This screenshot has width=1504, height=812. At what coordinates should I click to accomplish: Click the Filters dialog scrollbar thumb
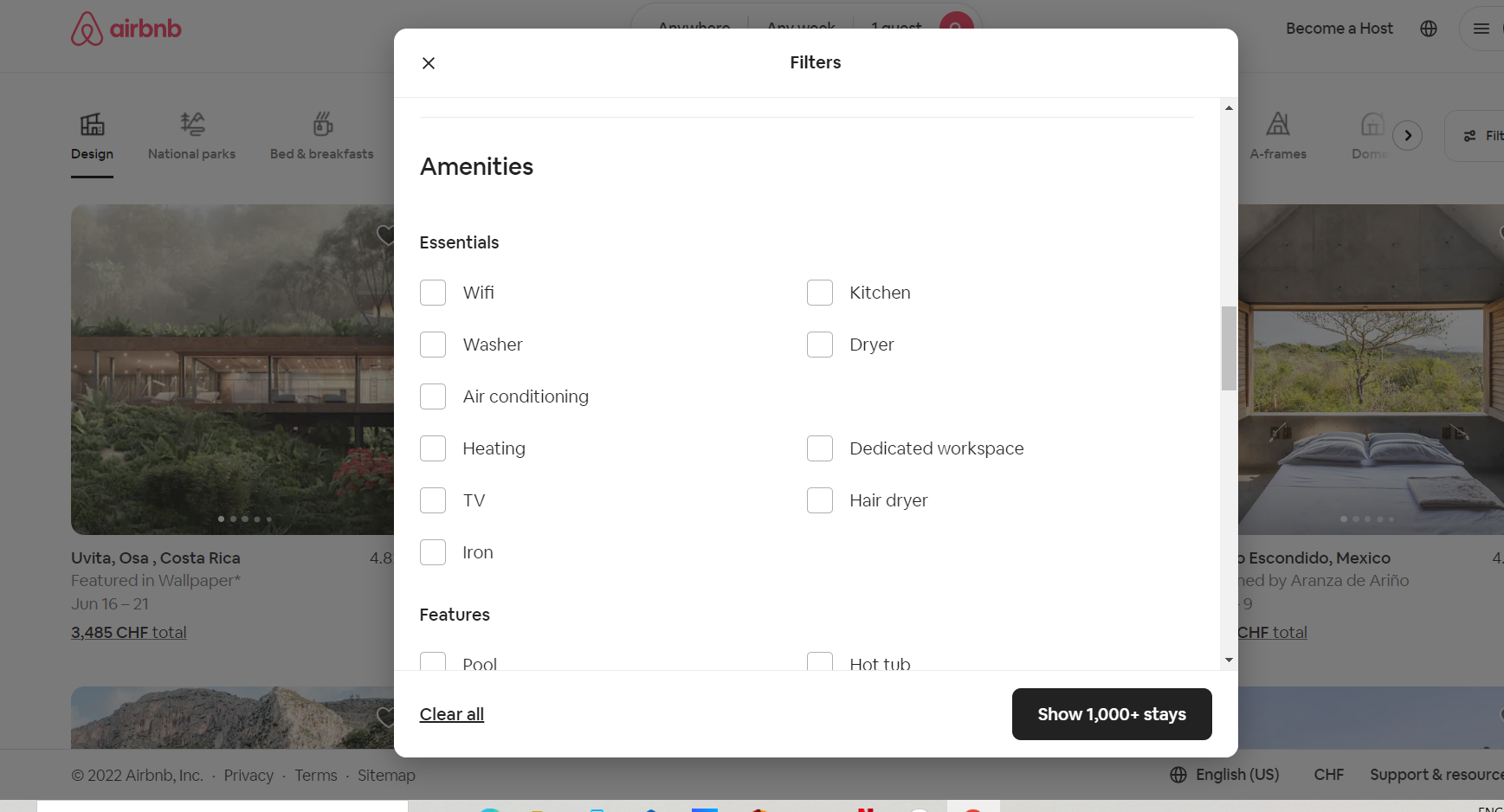(x=1229, y=348)
